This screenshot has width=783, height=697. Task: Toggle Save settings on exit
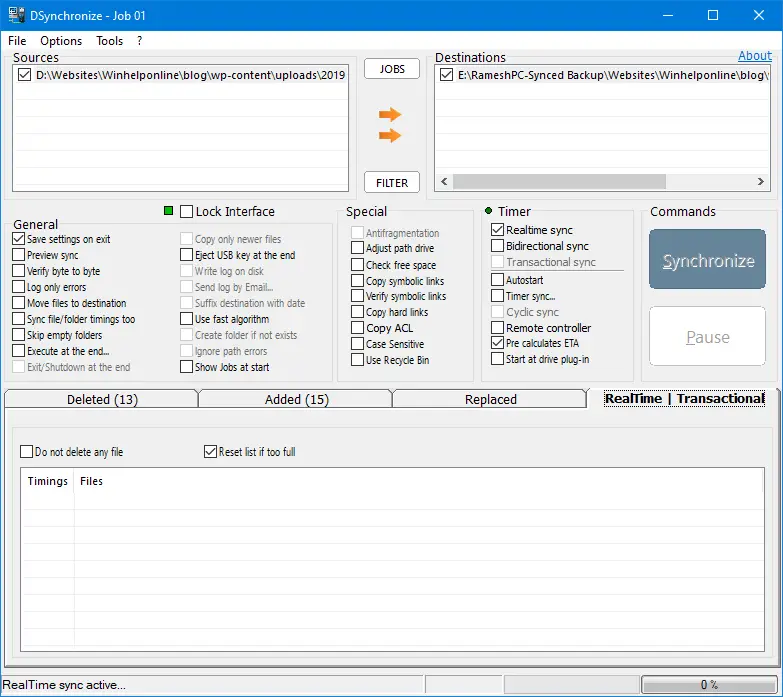pos(18,239)
